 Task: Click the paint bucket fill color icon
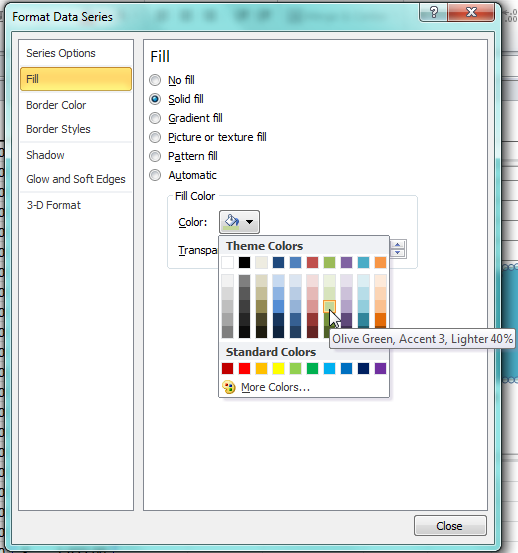click(231, 222)
